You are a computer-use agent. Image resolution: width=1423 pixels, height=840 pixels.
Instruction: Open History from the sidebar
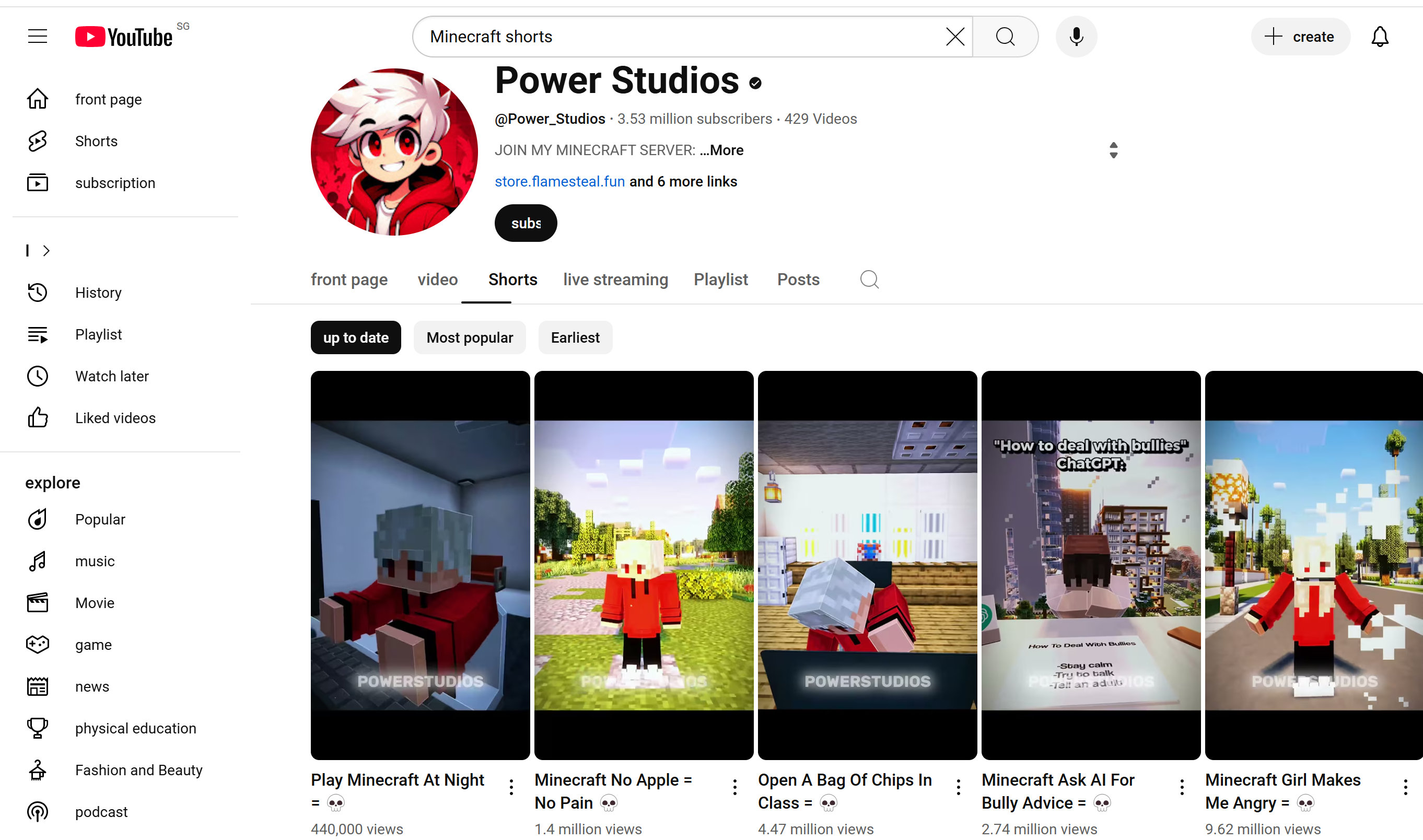pyautogui.click(x=98, y=292)
